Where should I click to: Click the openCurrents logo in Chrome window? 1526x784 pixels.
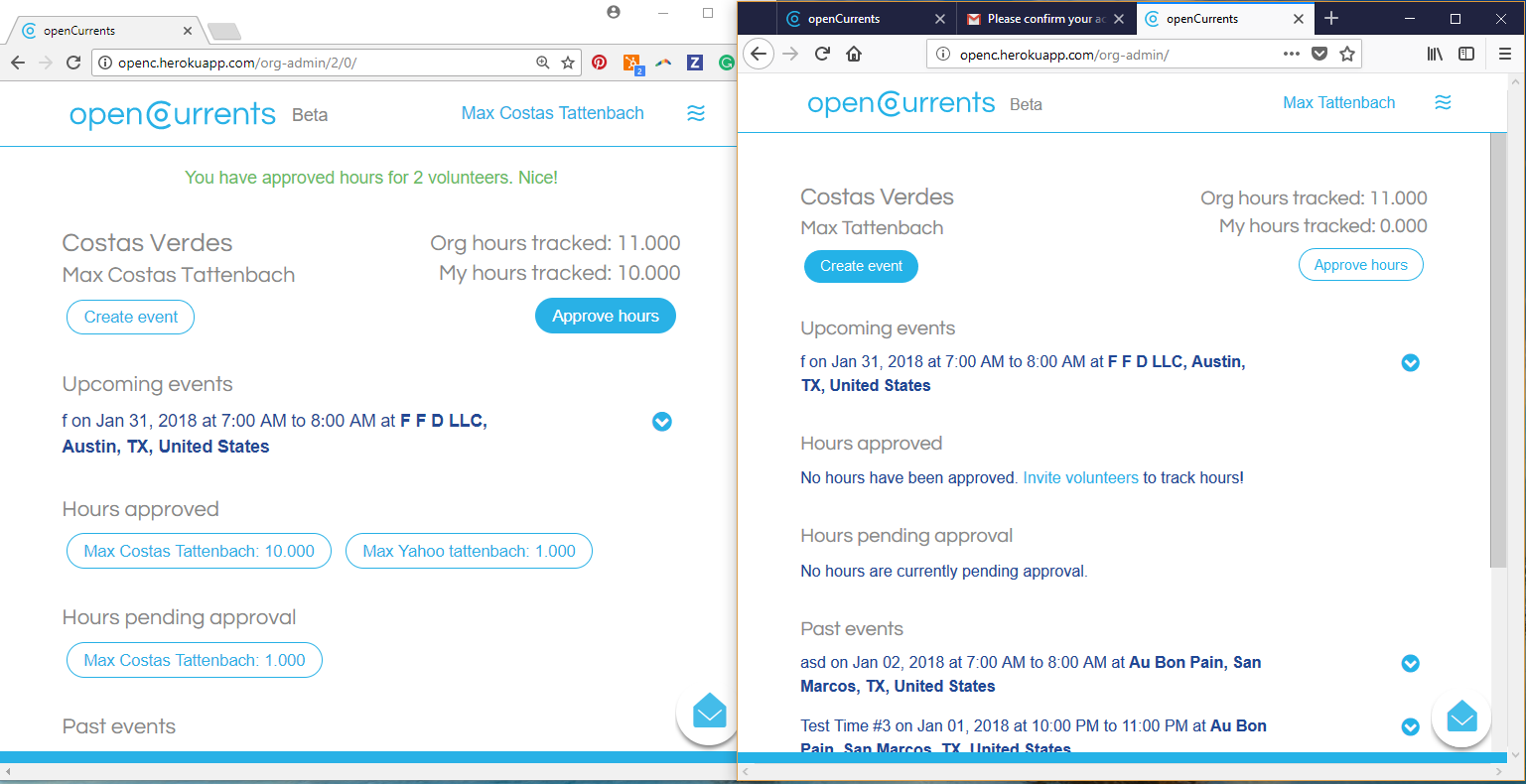(173, 115)
